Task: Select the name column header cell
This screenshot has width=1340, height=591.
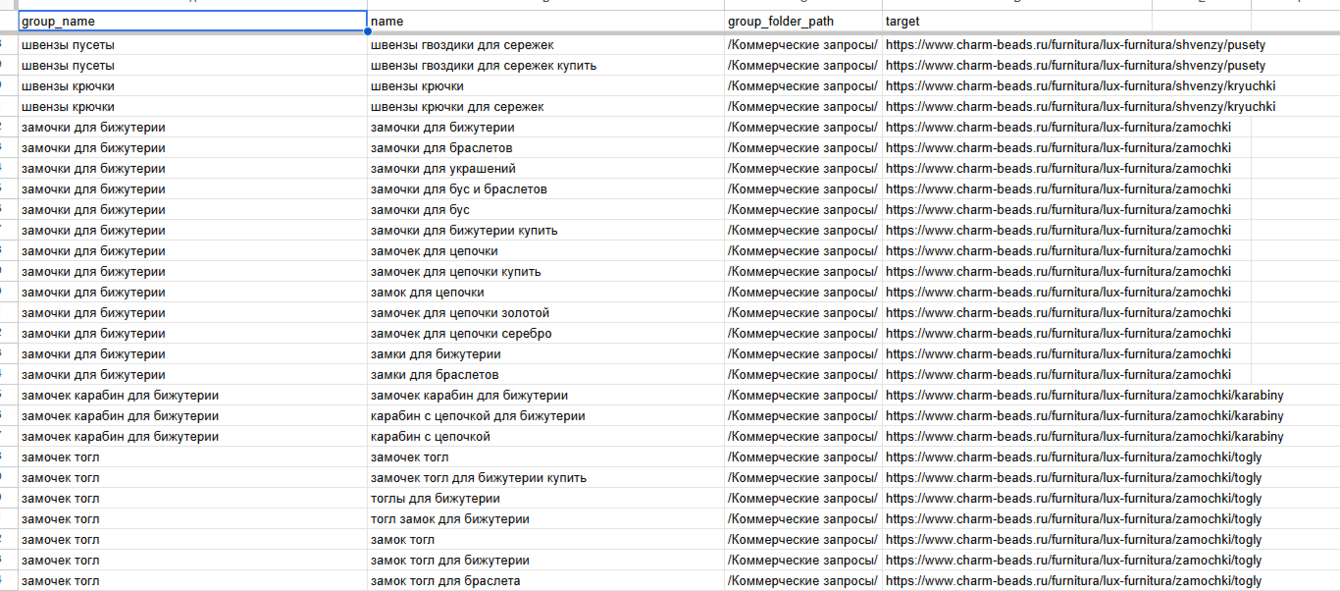Action: [546, 21]
